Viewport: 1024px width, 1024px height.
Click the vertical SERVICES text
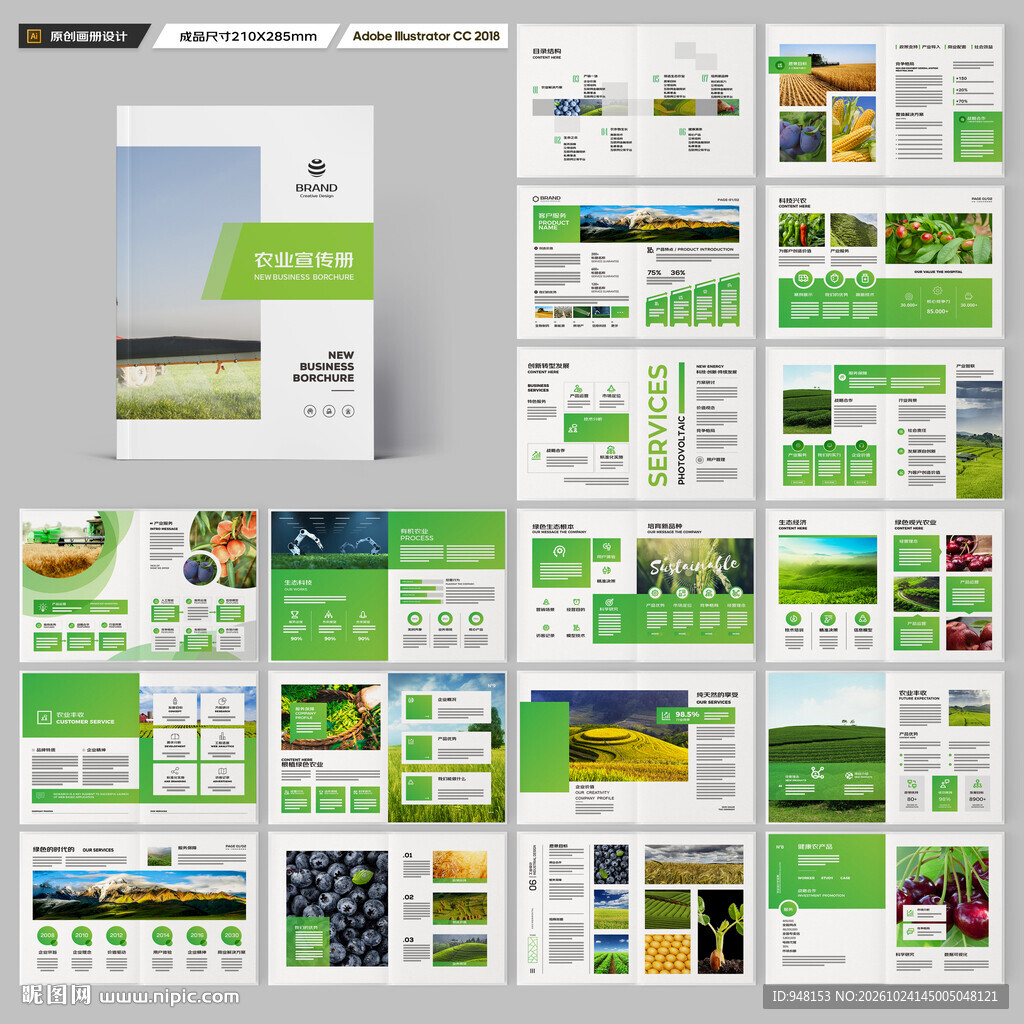pos(658,425)
